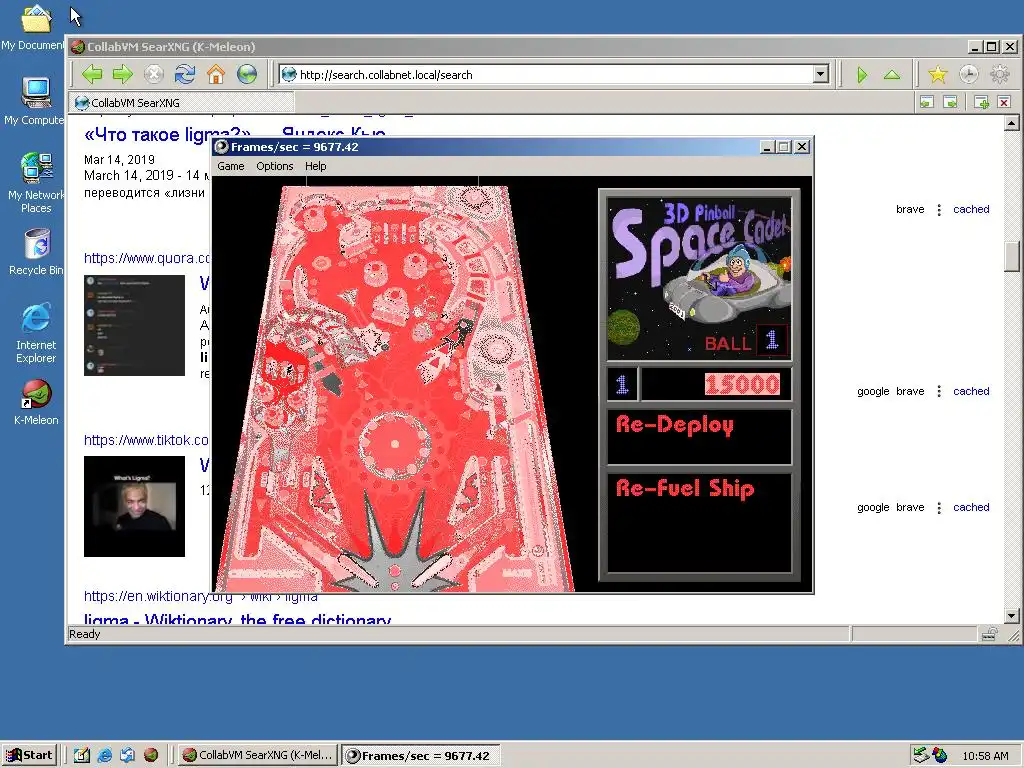Launch the K-Meleon desktop shortcut
1024x768 pixels.
pyautogui.click(x=36, y=402)
